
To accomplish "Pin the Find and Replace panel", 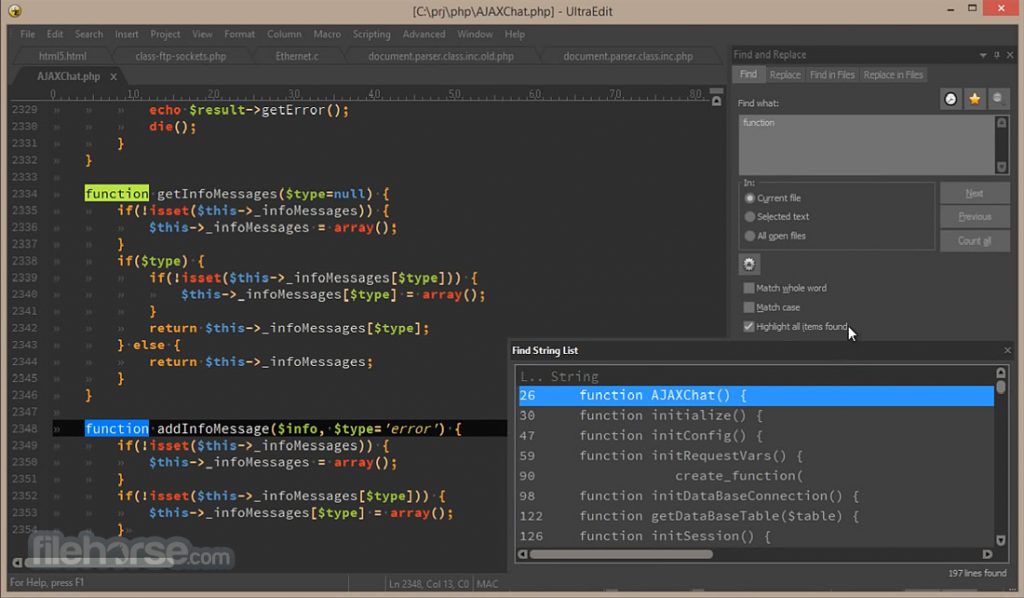I will tap(997, 55).
